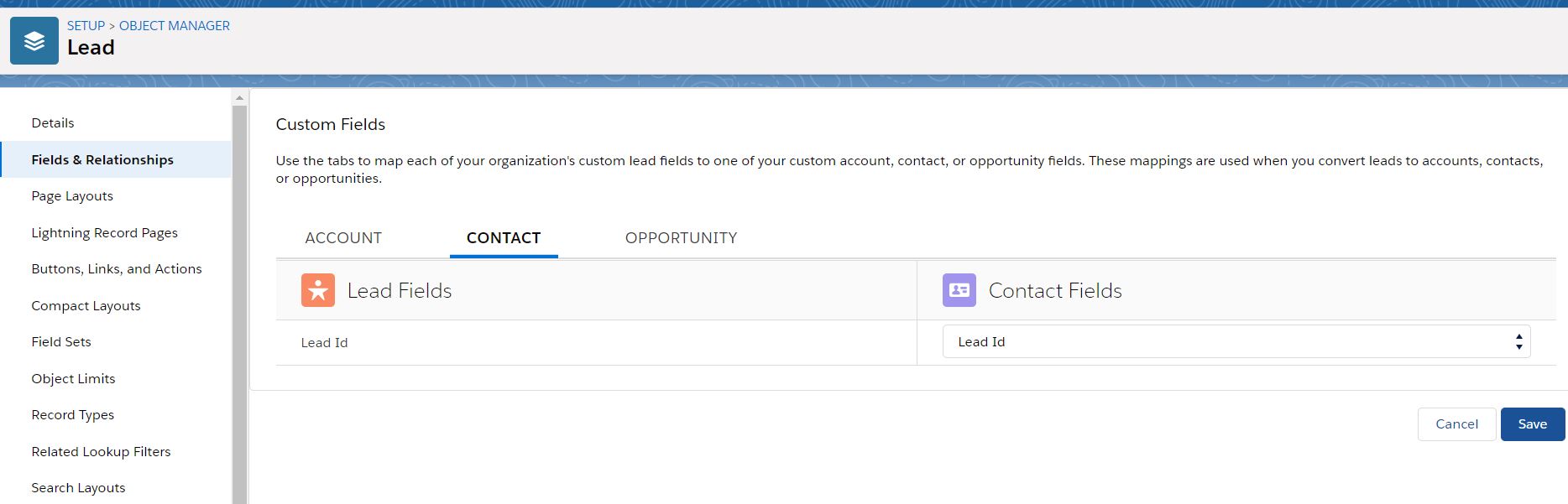
Task: Select Fields & Relationships in sidebar
Action: pos(102,160)
